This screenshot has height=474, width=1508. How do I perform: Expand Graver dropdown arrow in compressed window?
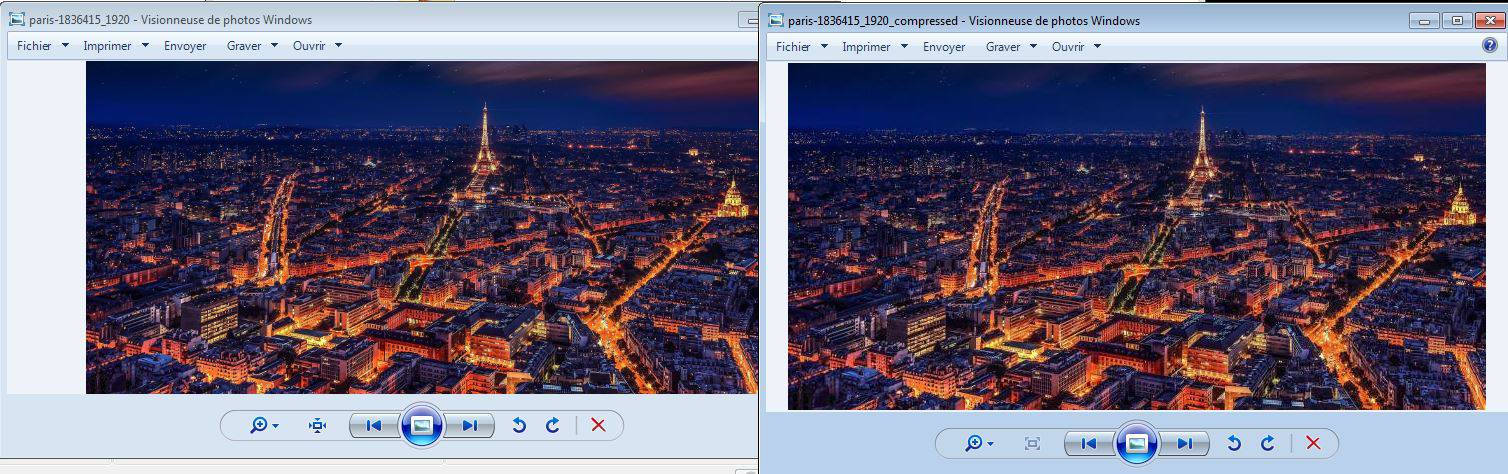click(1033, 47)
